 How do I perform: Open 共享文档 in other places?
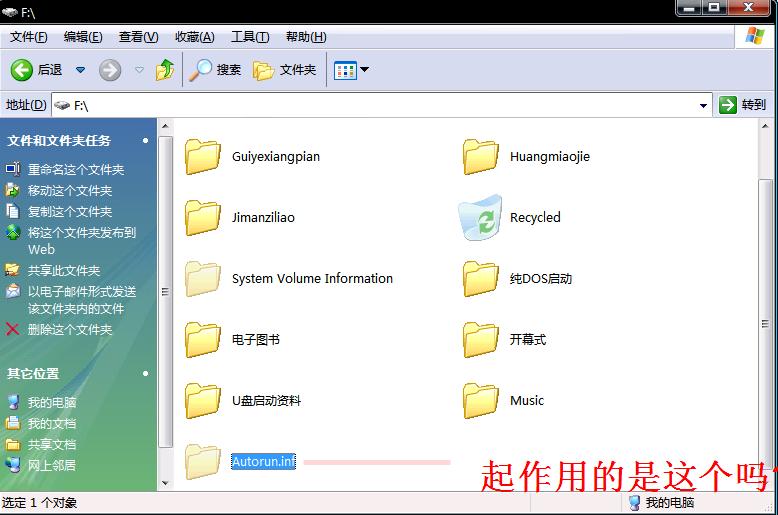coord(52,445)
